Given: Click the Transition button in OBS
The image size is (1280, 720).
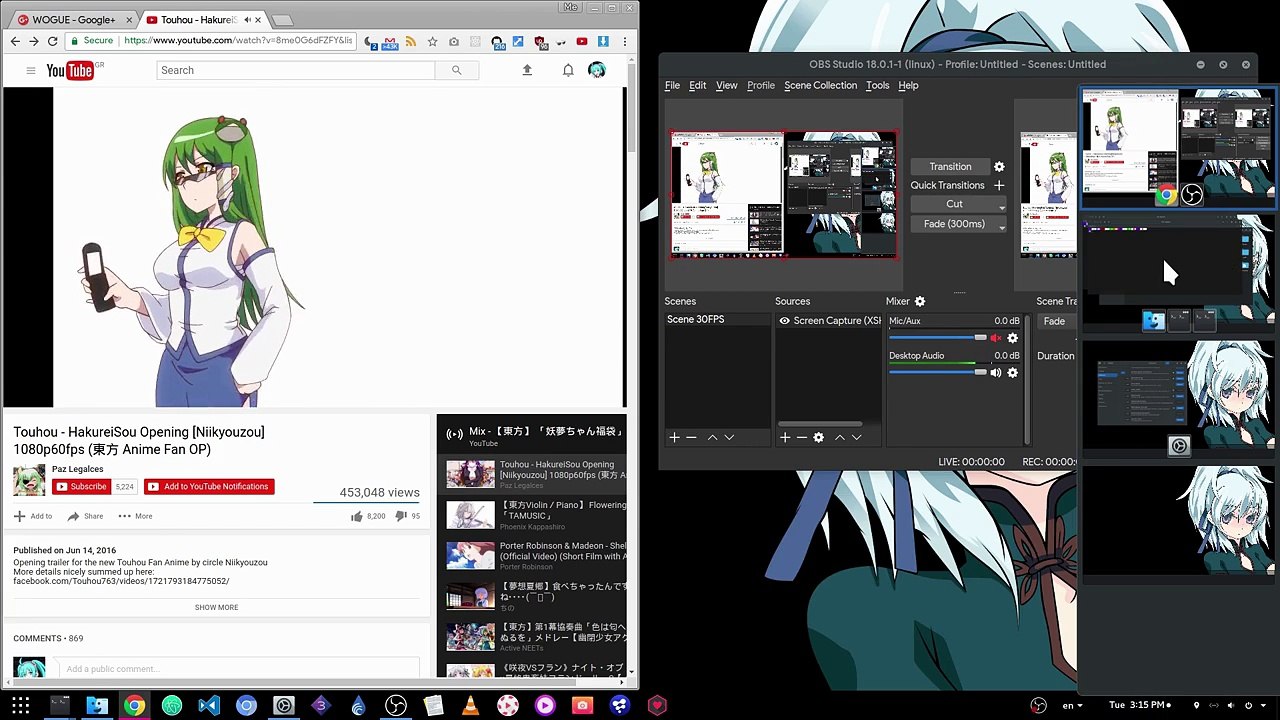Looking at the screenshot, I should (x=950, y=167).
